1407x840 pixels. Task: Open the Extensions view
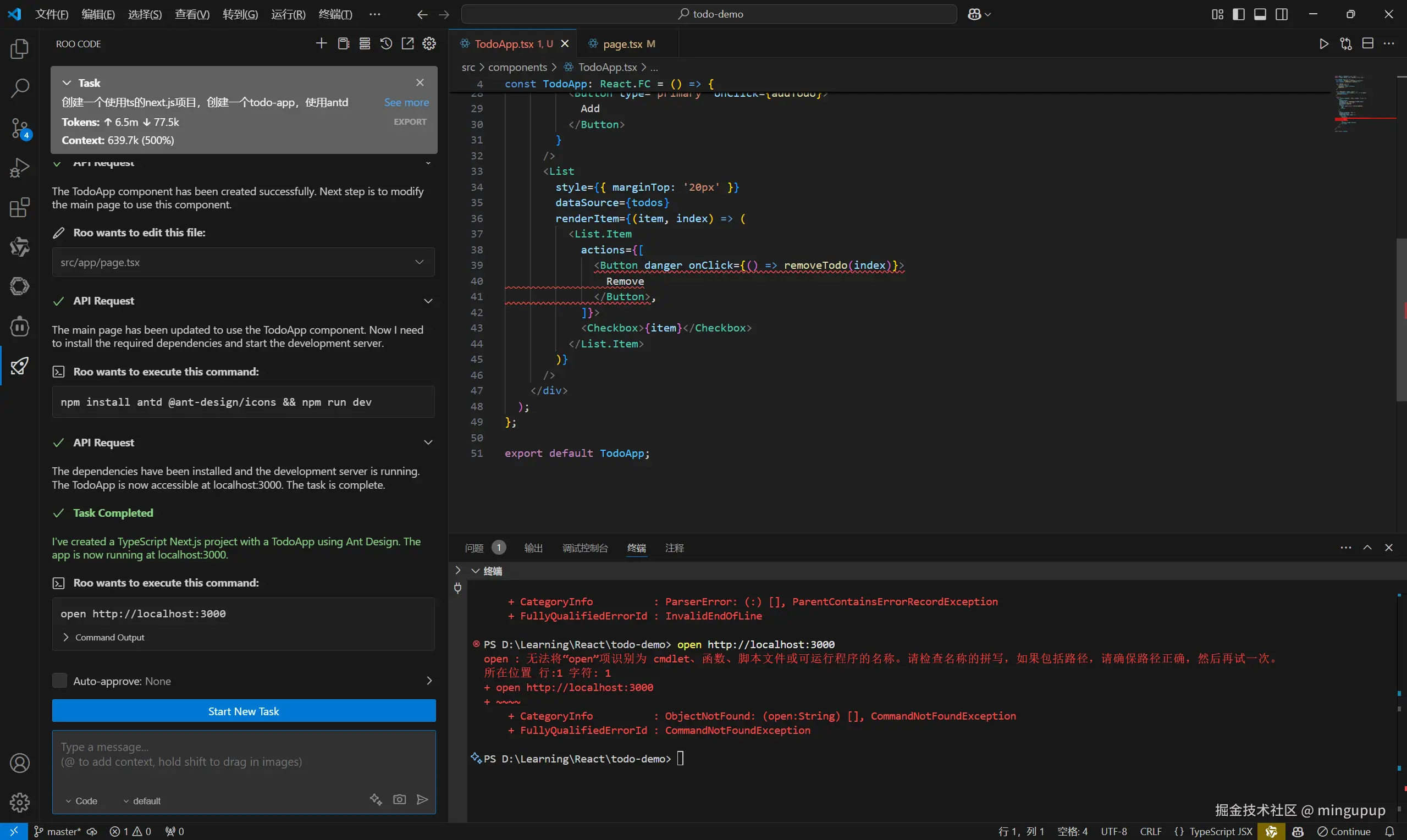20,208
